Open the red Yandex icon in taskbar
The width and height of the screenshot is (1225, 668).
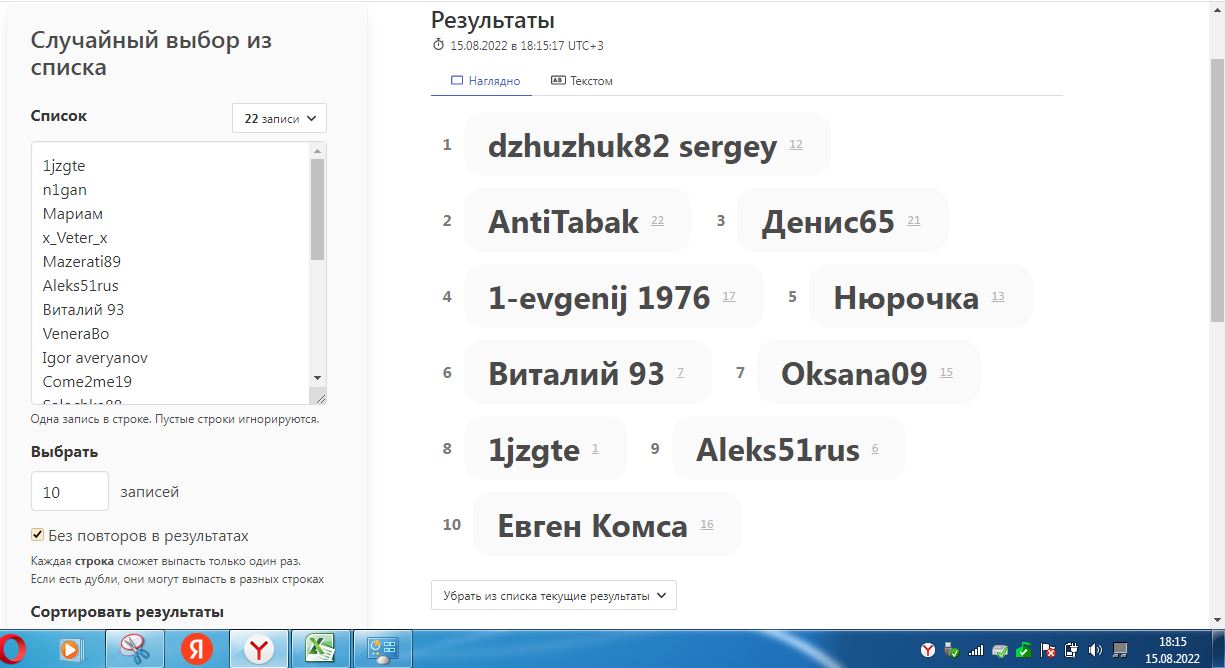pos(197,649)
